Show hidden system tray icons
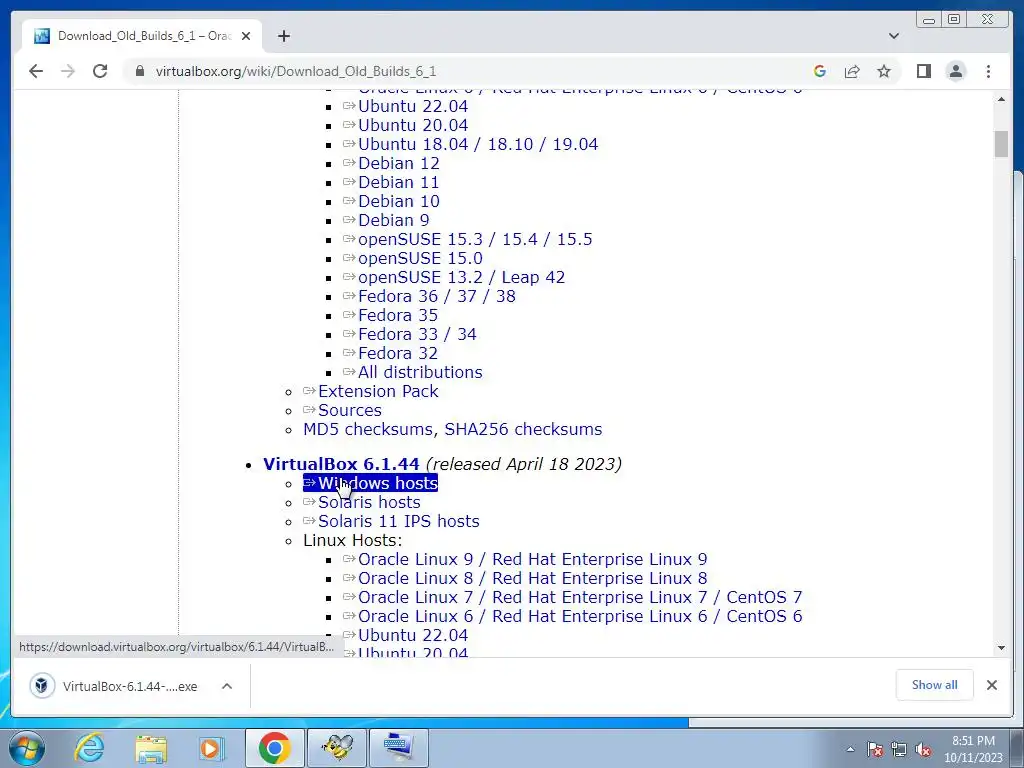Viewport: 1024px width, 768px height. [x=850, y=749]
